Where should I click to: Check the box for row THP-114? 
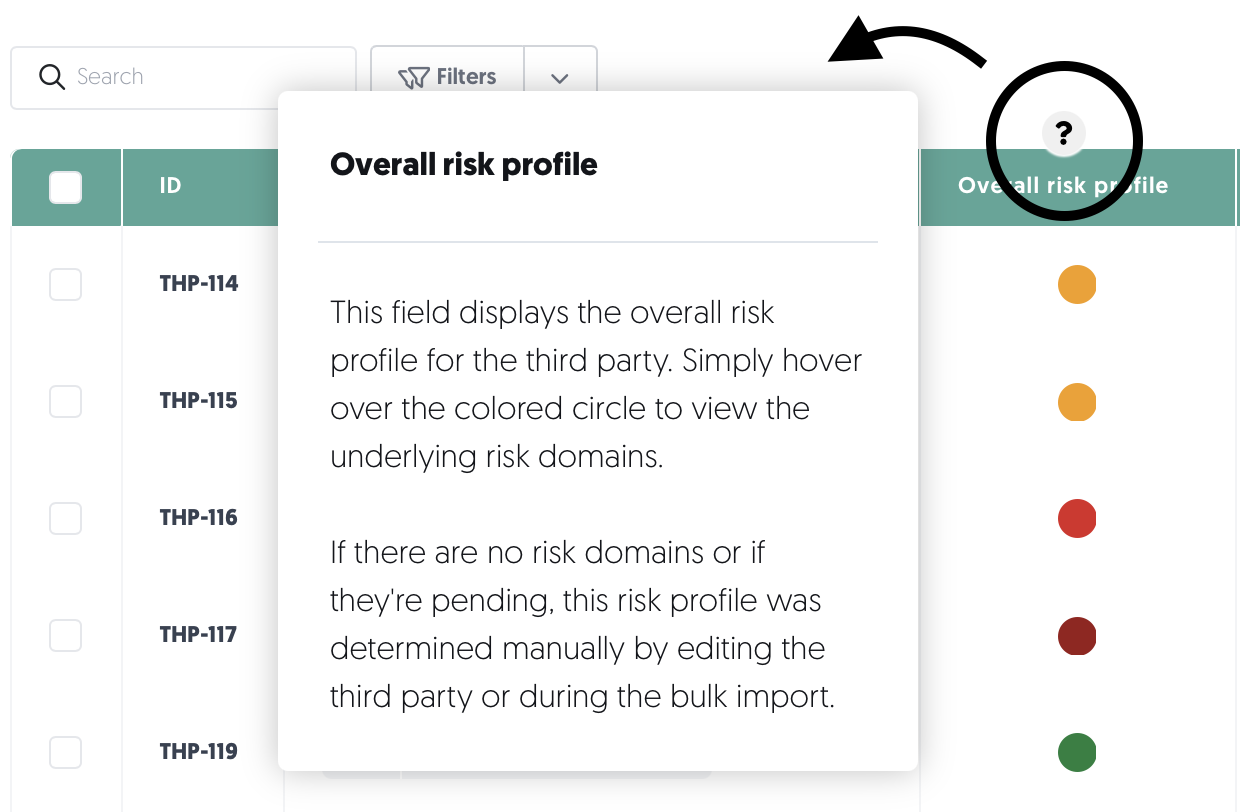pos(66,285)
